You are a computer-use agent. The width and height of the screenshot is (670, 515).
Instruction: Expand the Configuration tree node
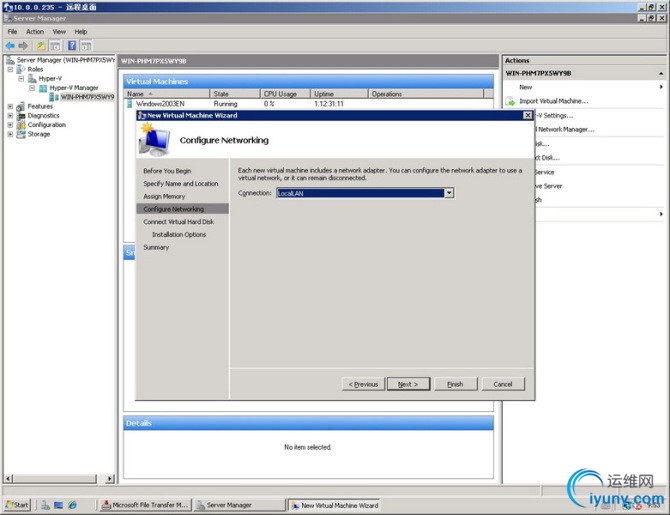[10, 125]
